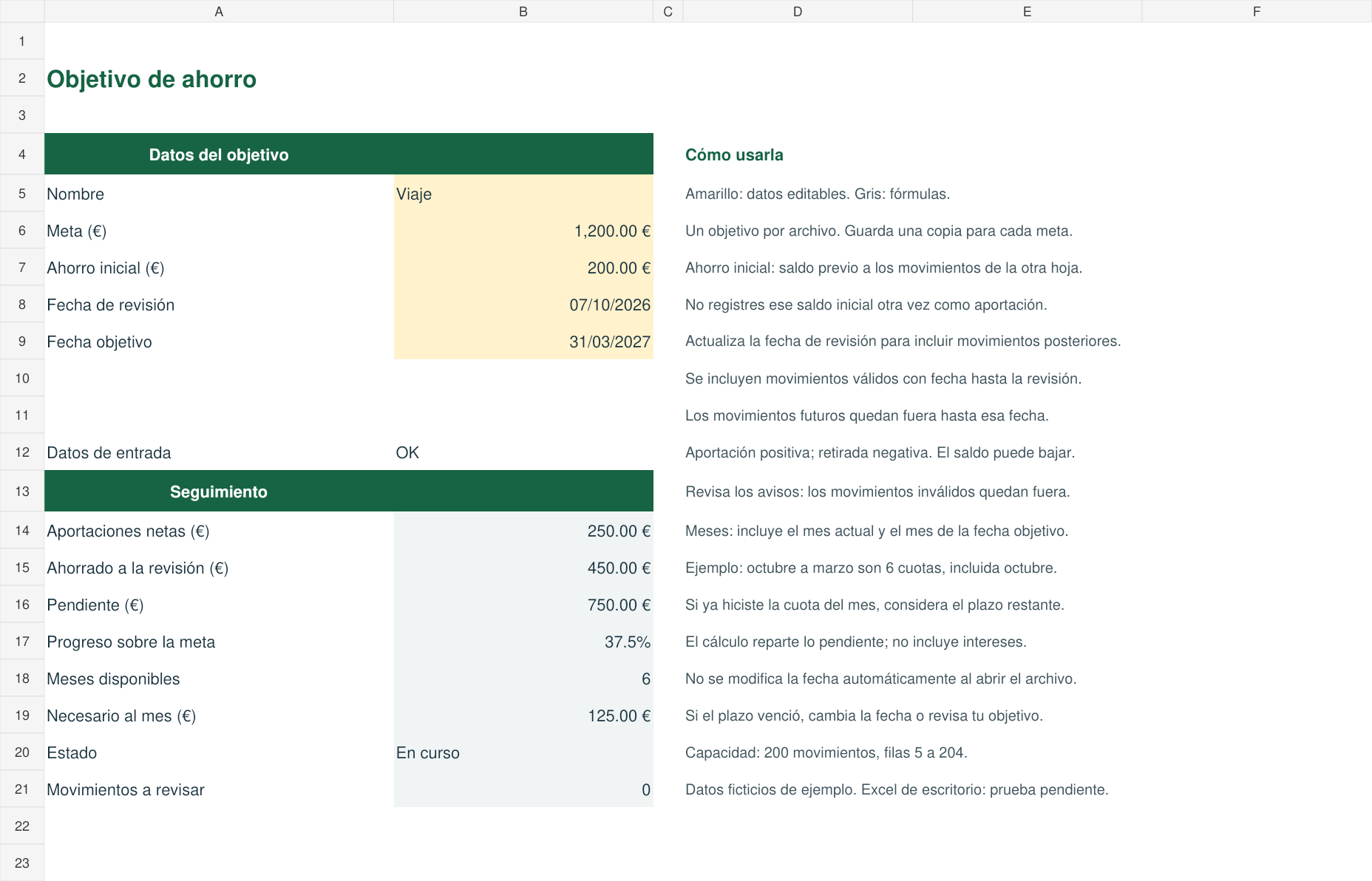This screenshot has width=1372, height=881.
Task: Edit the revision date 07/10/2026
Action: point(523,305)
